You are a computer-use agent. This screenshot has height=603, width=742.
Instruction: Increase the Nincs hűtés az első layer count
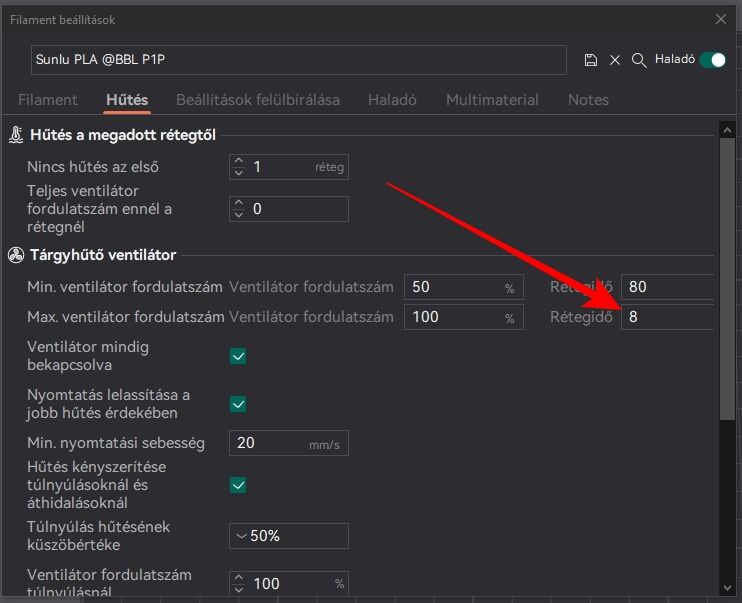pyautogui.click(x=238, y=161)
